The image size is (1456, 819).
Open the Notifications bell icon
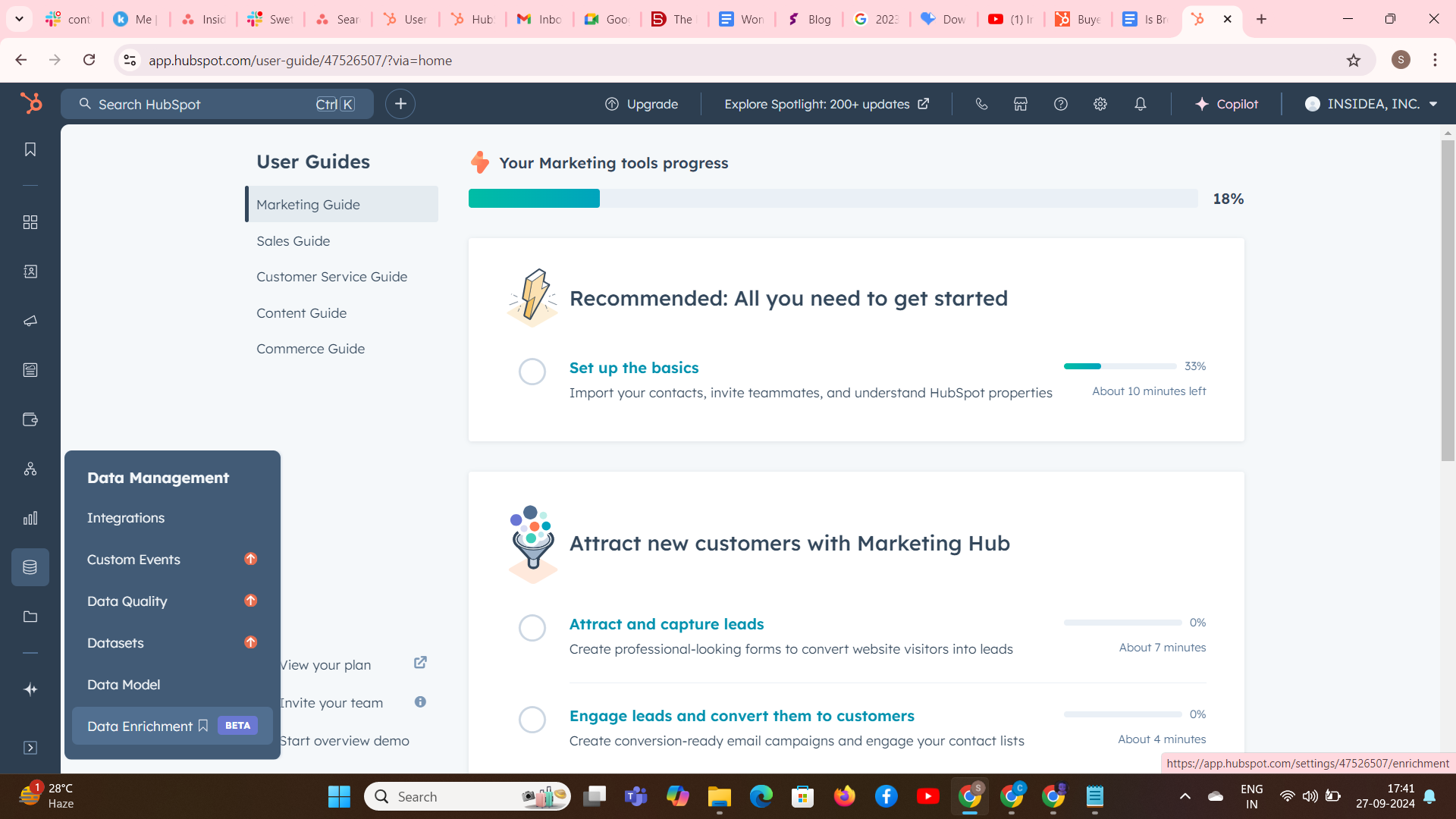tap(1141, 104)
